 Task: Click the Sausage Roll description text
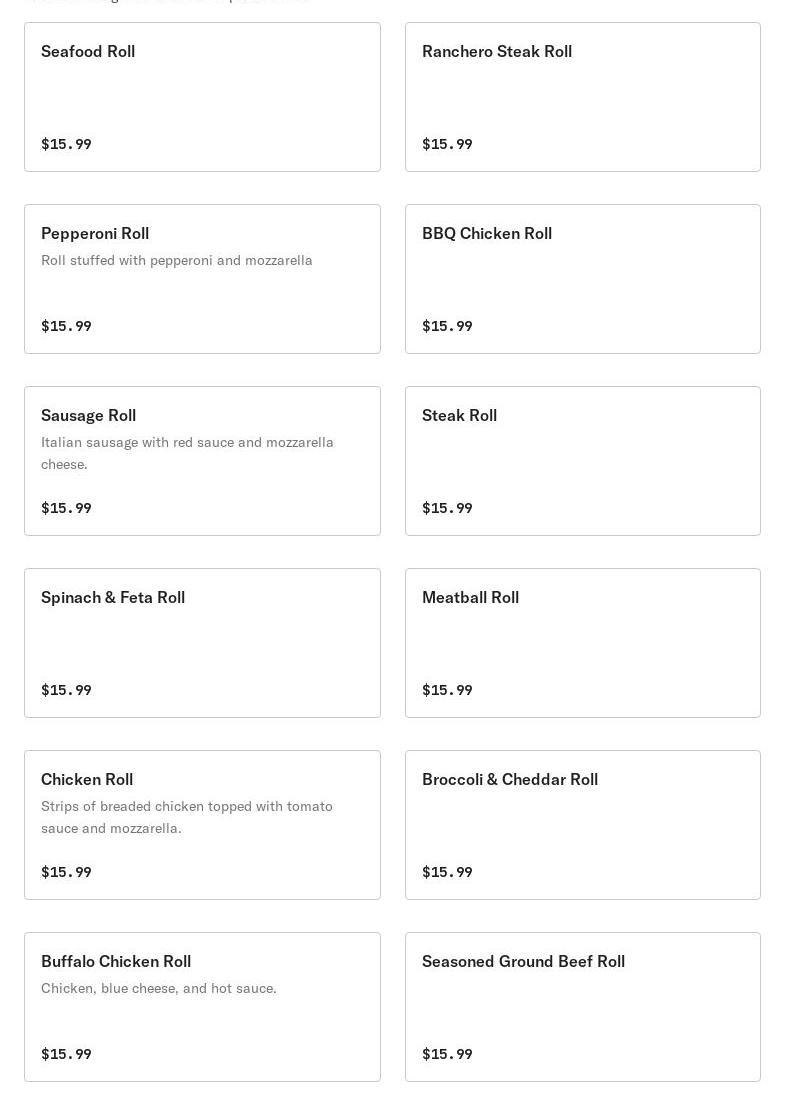187,453
